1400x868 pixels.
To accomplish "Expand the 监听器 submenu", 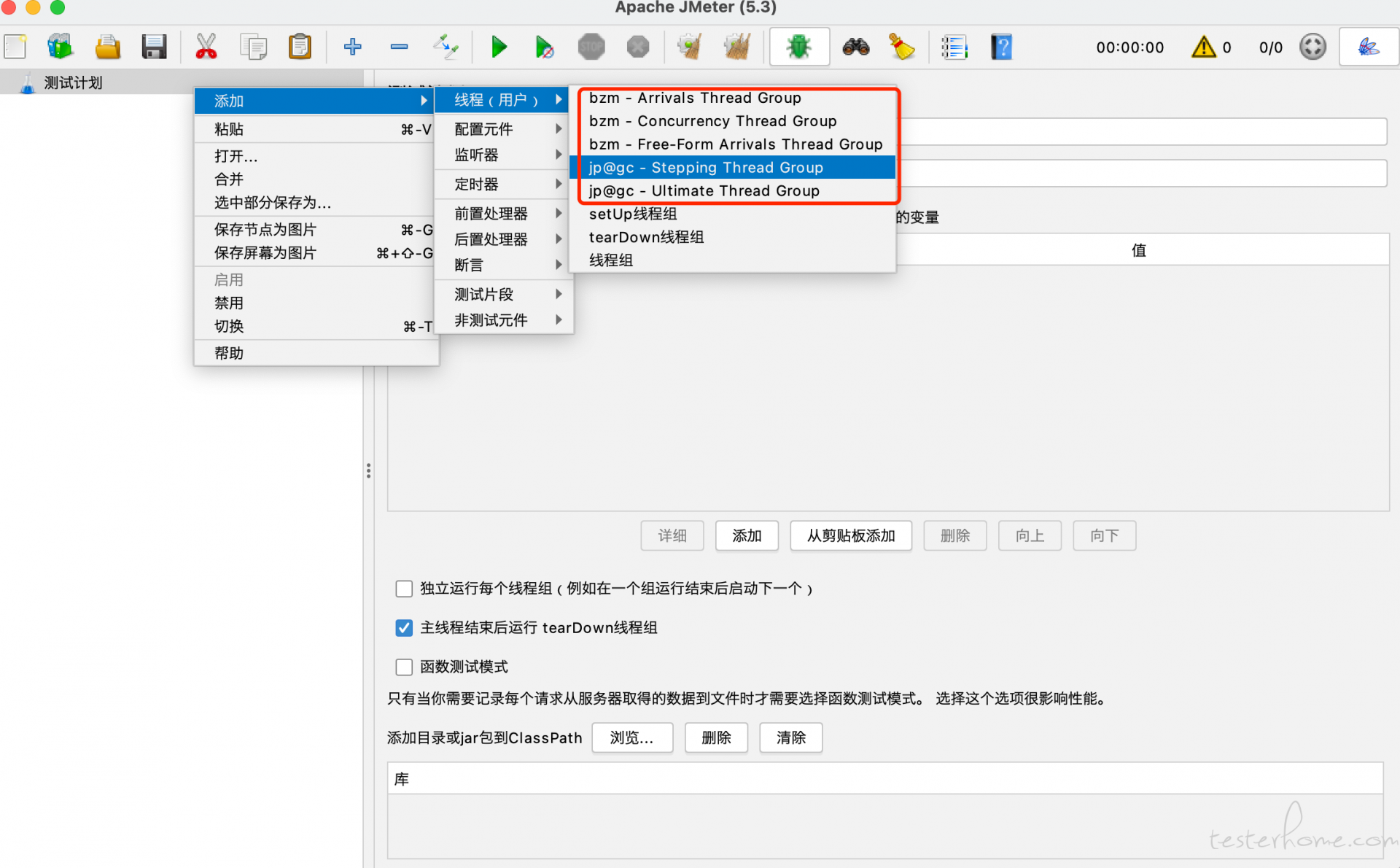I will (x=503, y=155).
